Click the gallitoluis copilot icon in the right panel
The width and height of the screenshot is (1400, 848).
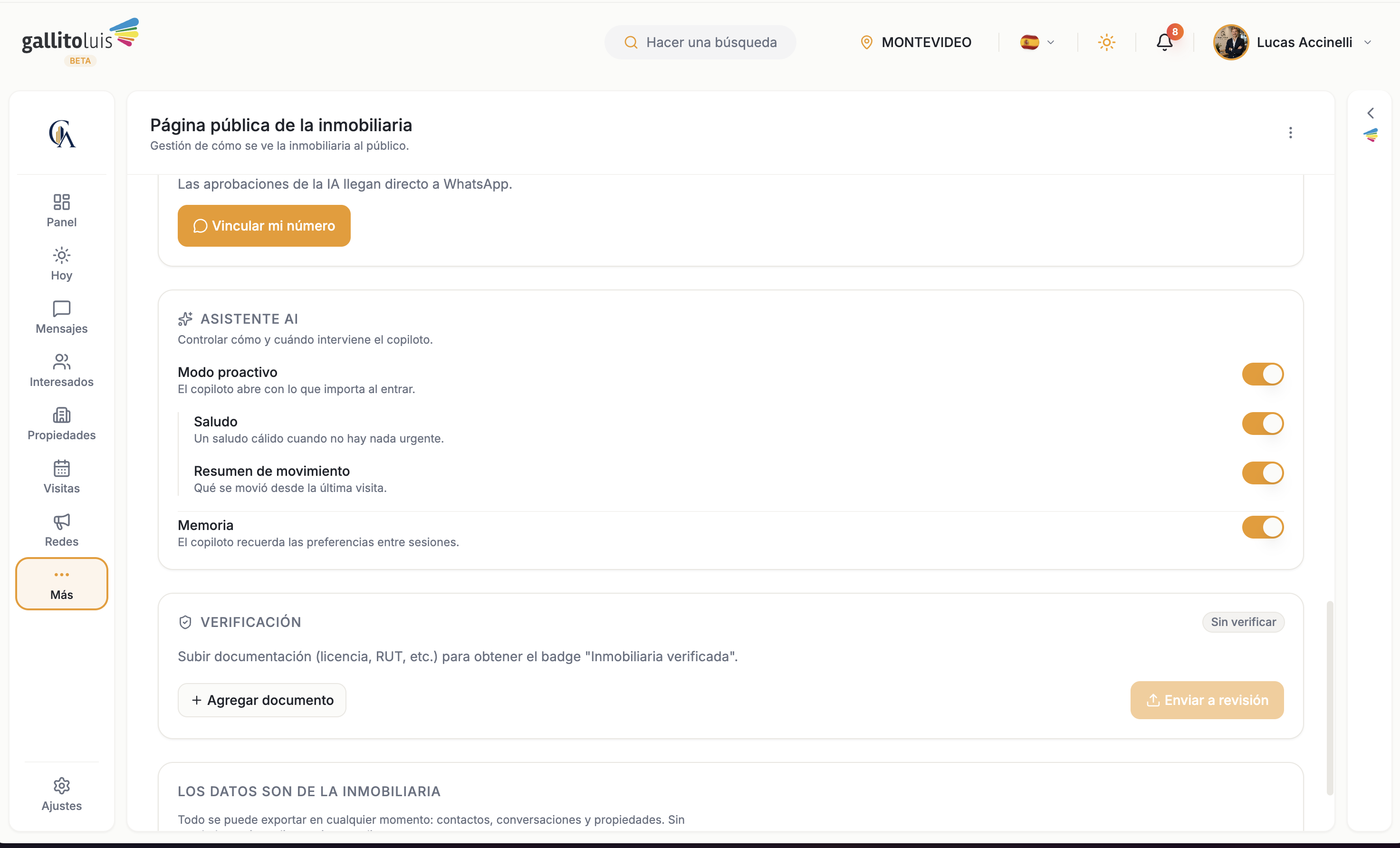click(x=1371, y=135)
